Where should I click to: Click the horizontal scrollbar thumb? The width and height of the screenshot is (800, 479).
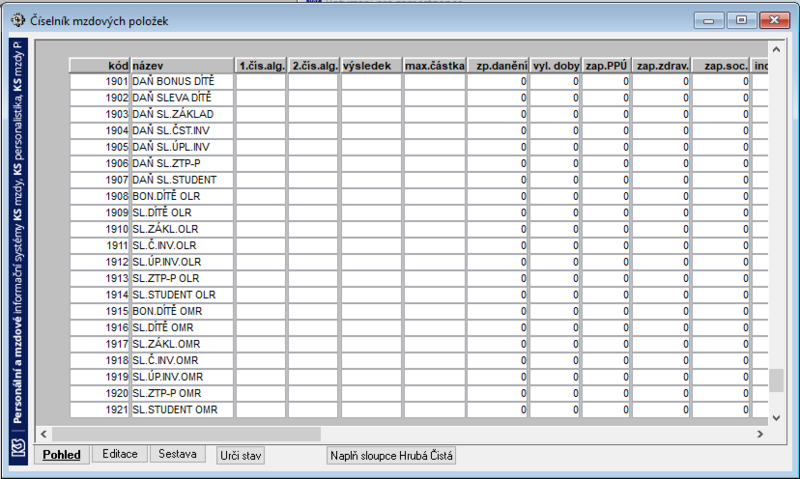186,434
